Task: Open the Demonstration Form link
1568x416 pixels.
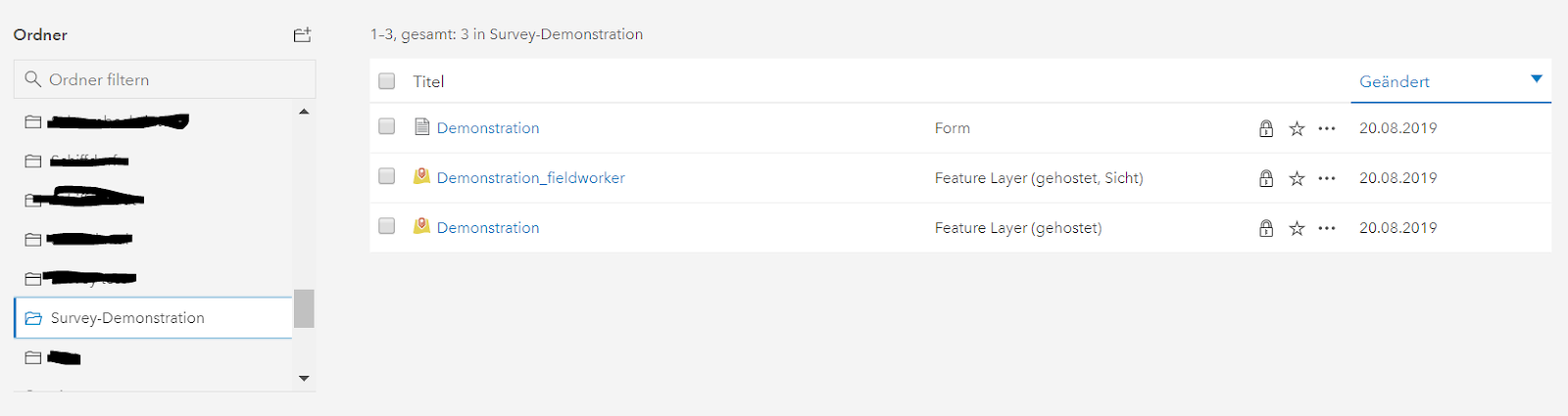Action: pyautogui.click(x=488, y=128)
